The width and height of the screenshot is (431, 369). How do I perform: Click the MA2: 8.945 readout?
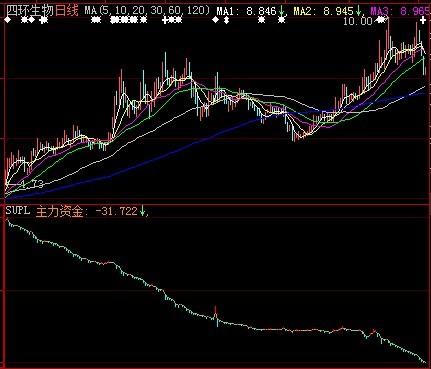323,12
